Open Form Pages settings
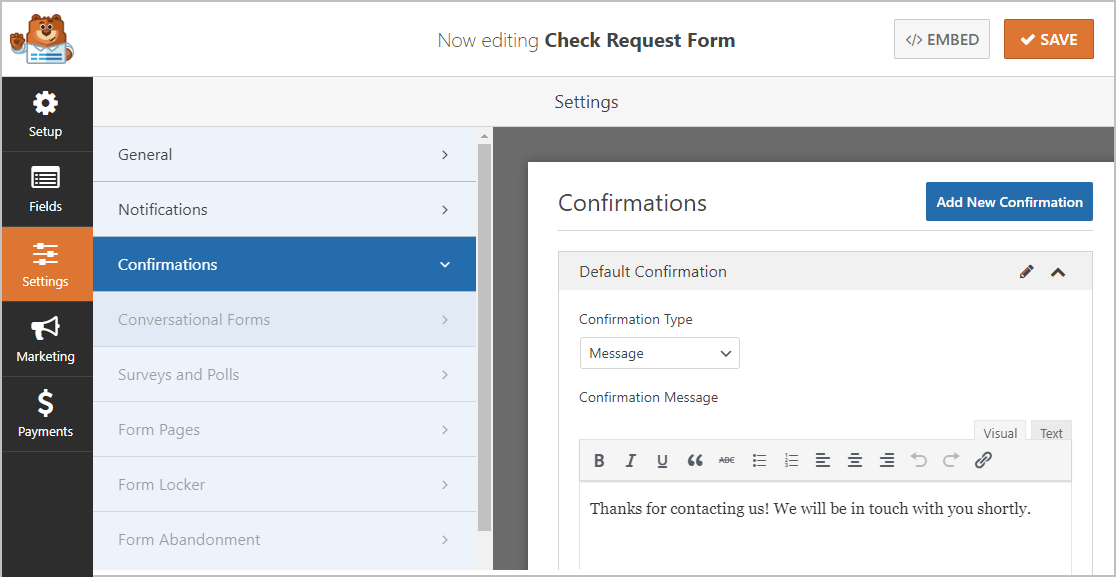 click(x=285, y=430)
